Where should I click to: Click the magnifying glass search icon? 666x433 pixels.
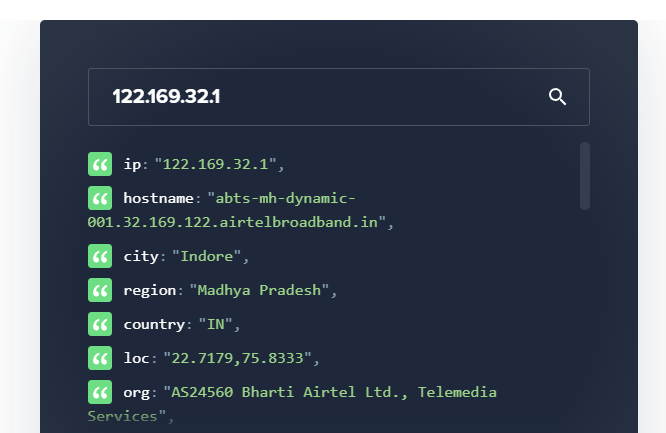click(557, 97)
